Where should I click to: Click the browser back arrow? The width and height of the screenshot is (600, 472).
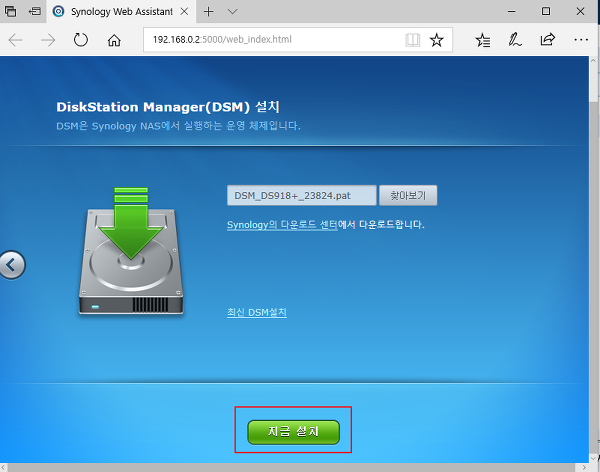click(x=16, y=40)
